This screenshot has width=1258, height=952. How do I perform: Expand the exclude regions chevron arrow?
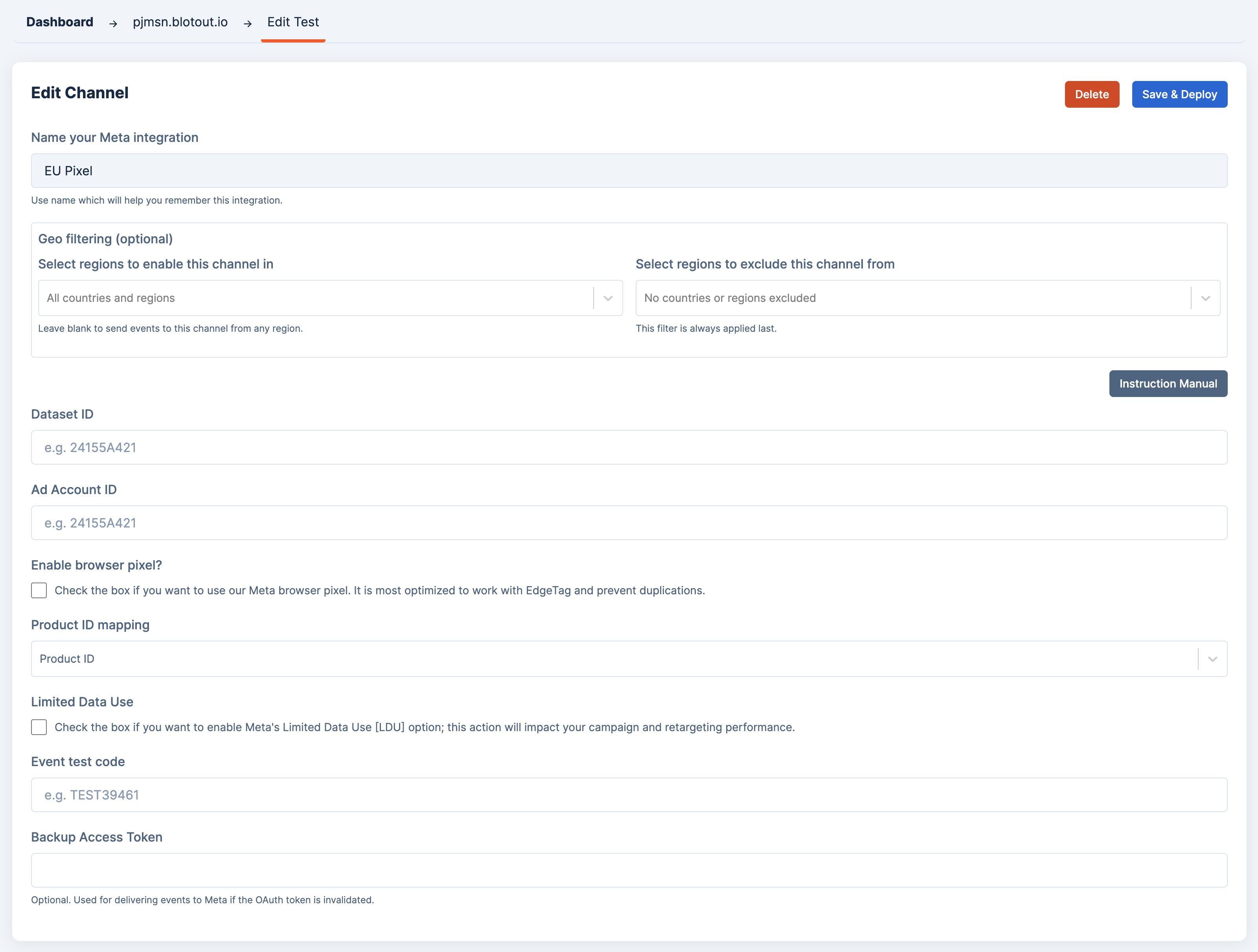1205,298
